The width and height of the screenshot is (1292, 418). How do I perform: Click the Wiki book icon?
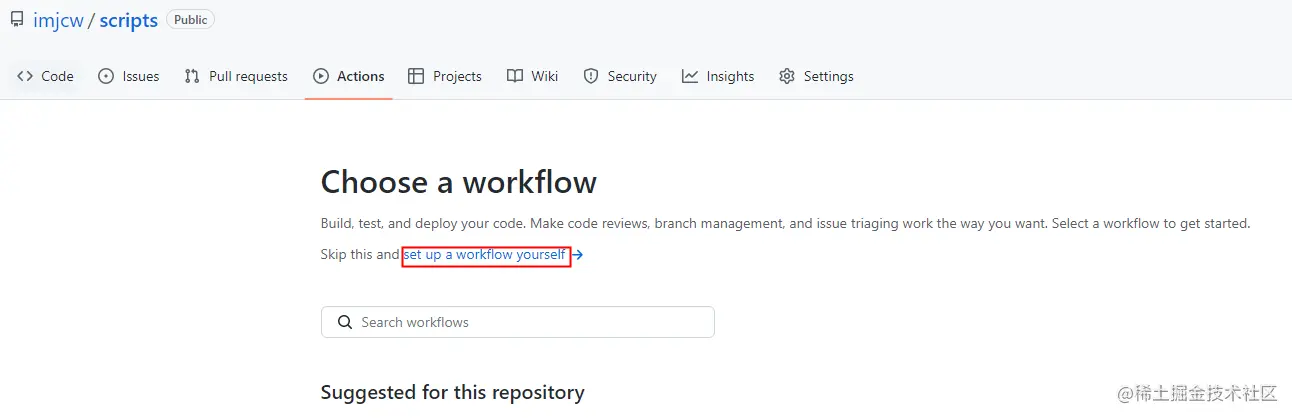tap(515, 76)
